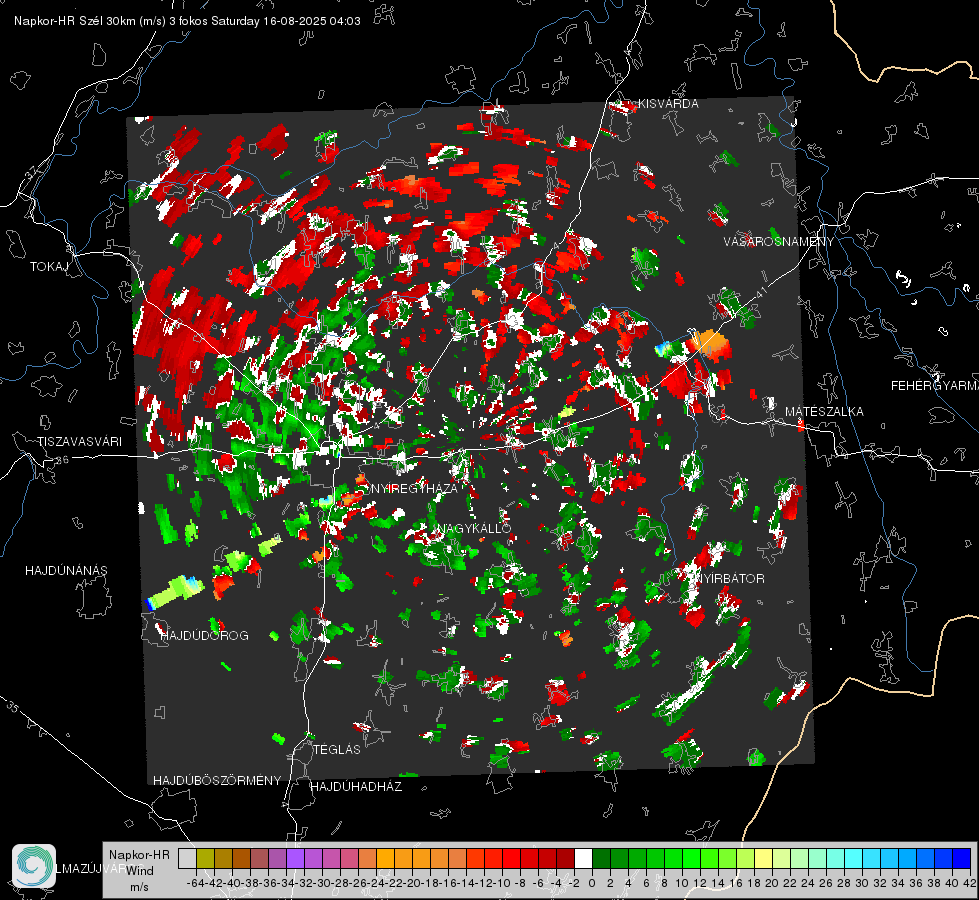Click the swirl logo icon in the corner
979x900 pixels.
(34, 866)
